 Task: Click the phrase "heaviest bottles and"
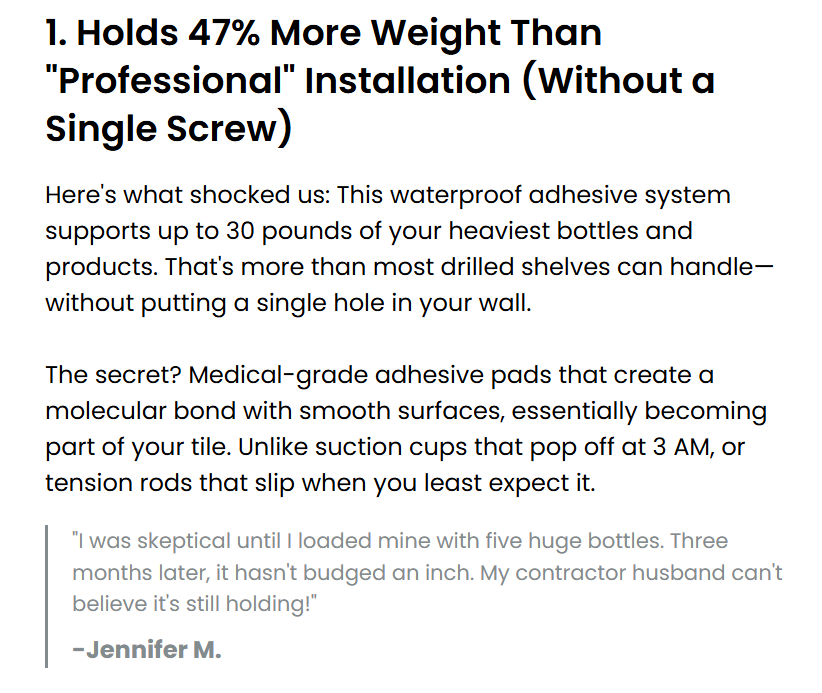point(570,232)
